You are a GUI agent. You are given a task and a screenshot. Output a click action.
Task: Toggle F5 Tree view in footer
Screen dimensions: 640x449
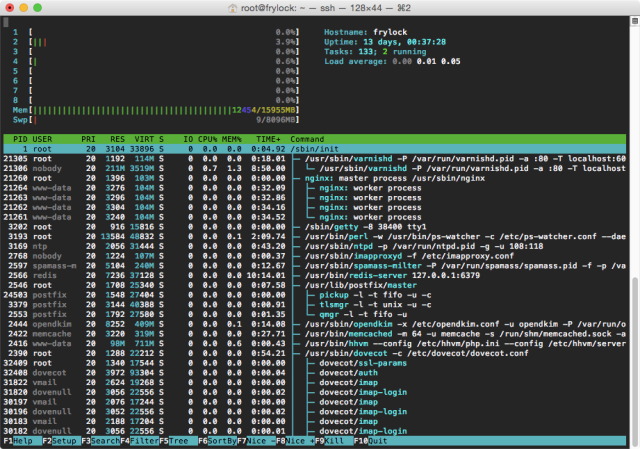tap(178, 441)
